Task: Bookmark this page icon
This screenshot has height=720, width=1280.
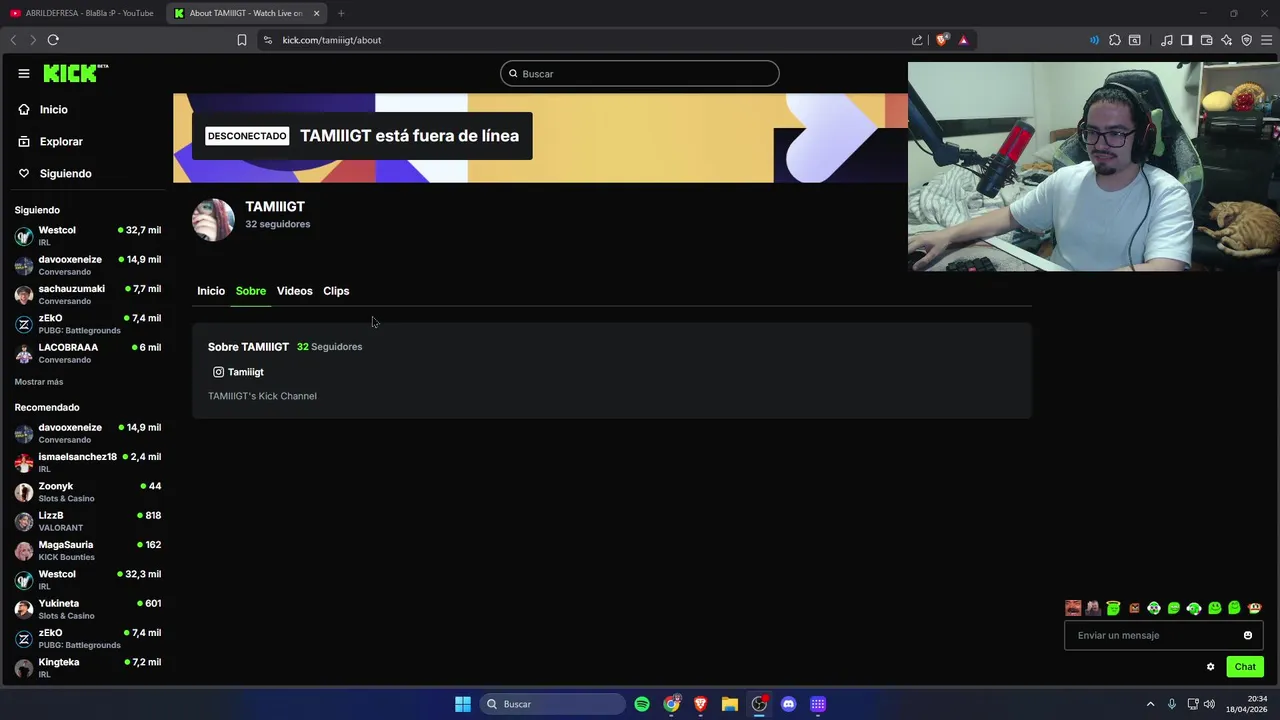Action: coord(241,40)
